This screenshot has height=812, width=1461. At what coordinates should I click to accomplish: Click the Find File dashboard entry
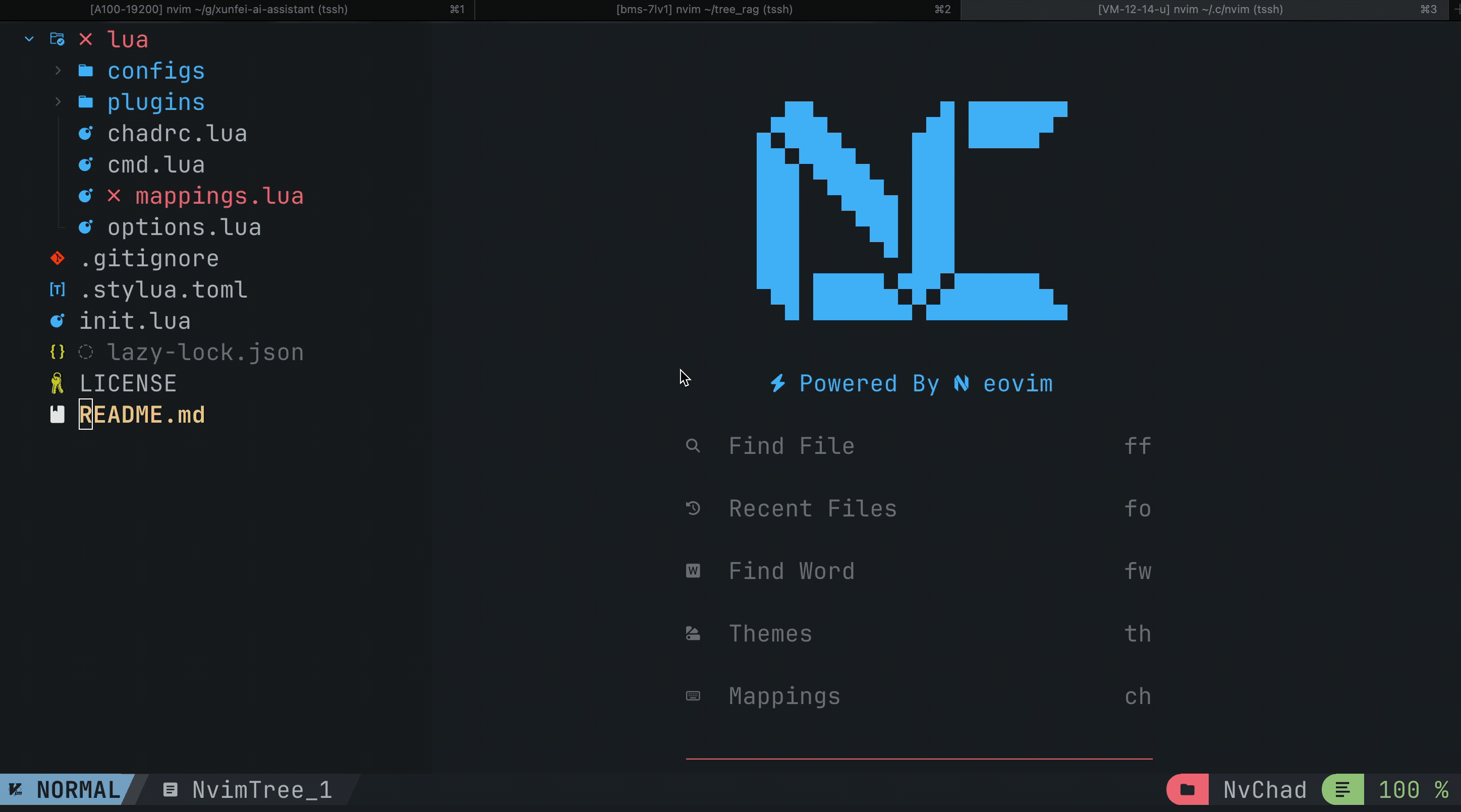point(919,446)
